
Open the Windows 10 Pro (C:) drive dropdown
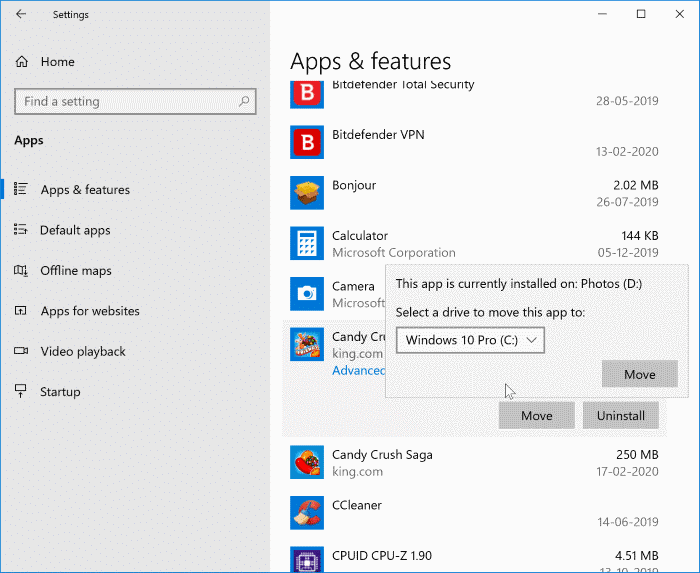coord(470,340)
